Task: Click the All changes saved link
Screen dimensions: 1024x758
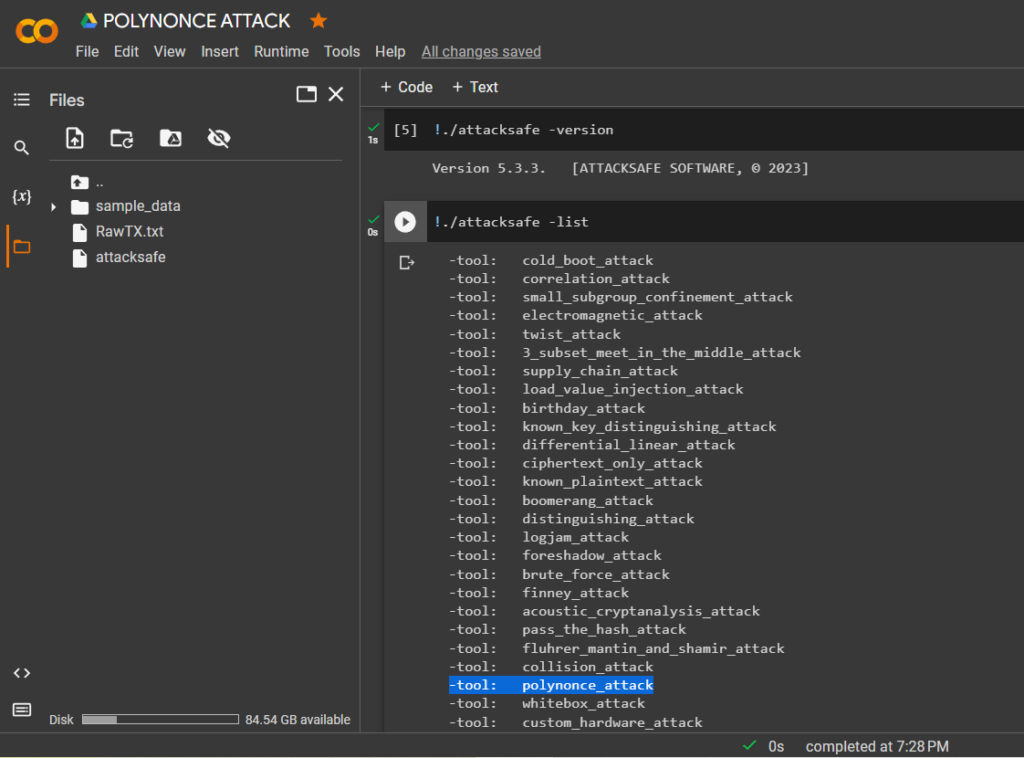Action: pyautogui.click(x=481, y=52)
